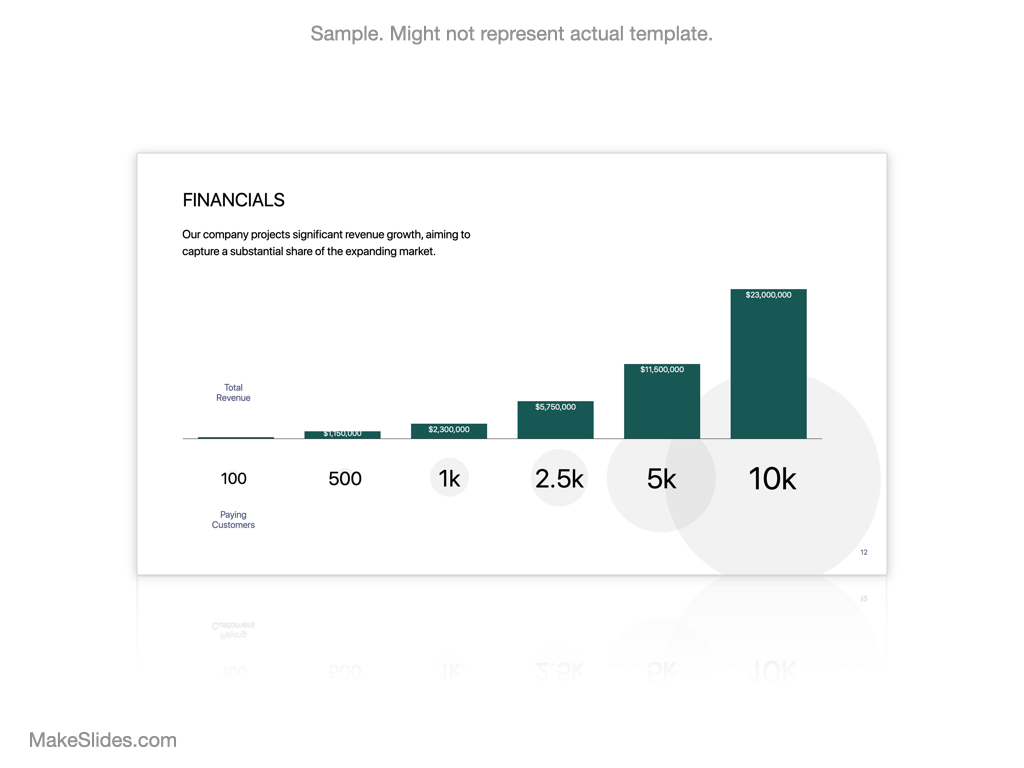This screenshot has width=1024, height=768.
Task: Click the Total Revenue axis label
Action: pos(233,393)
